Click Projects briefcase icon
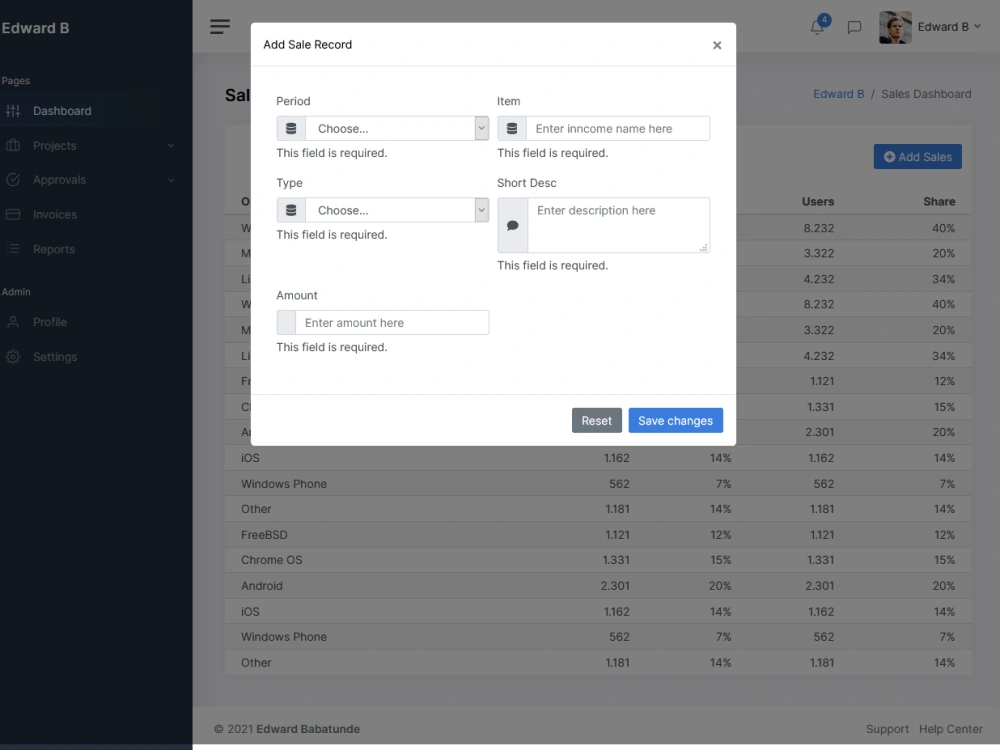This screenshot has width=1000, height=750. point(13,145)
